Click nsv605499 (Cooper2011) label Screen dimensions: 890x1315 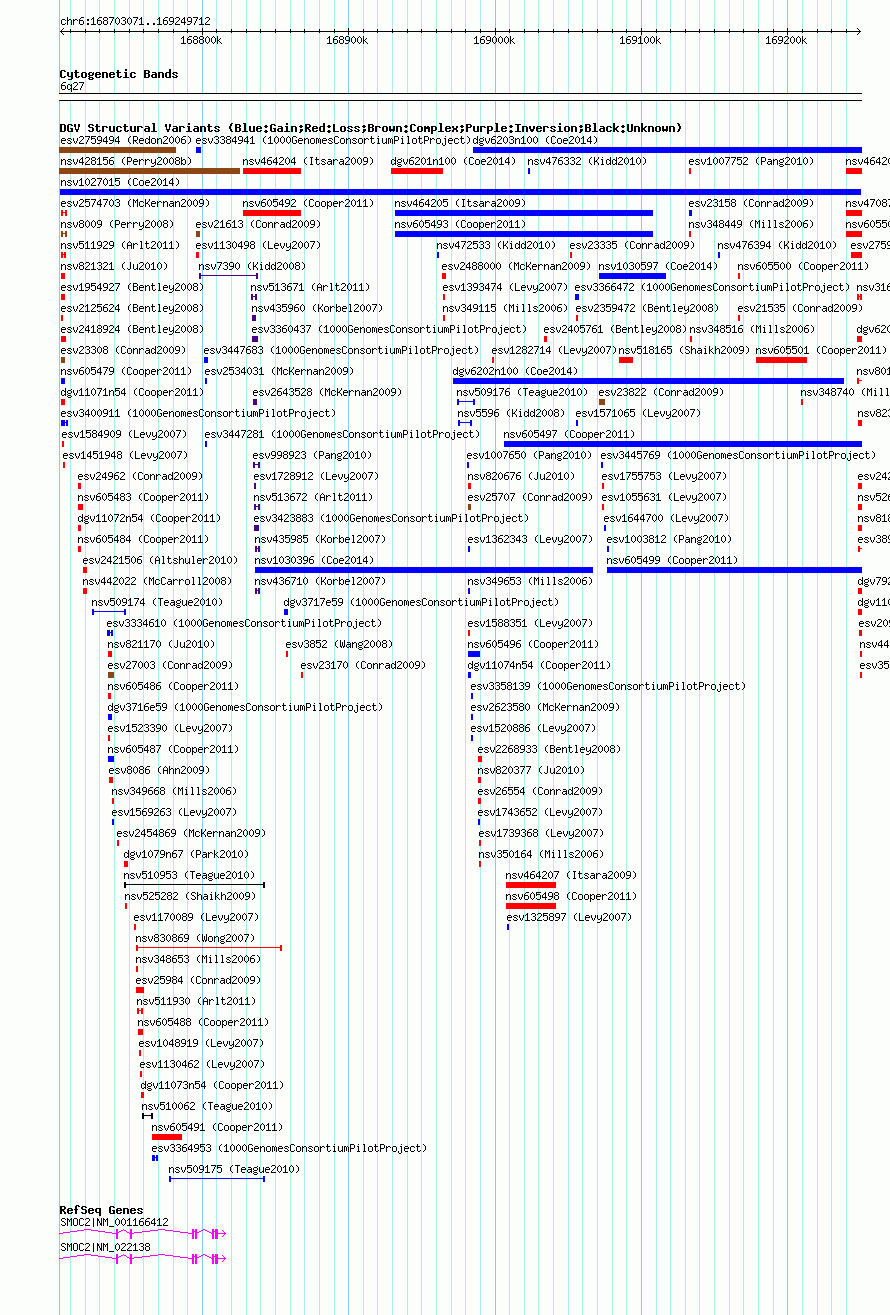click(672, 560)
